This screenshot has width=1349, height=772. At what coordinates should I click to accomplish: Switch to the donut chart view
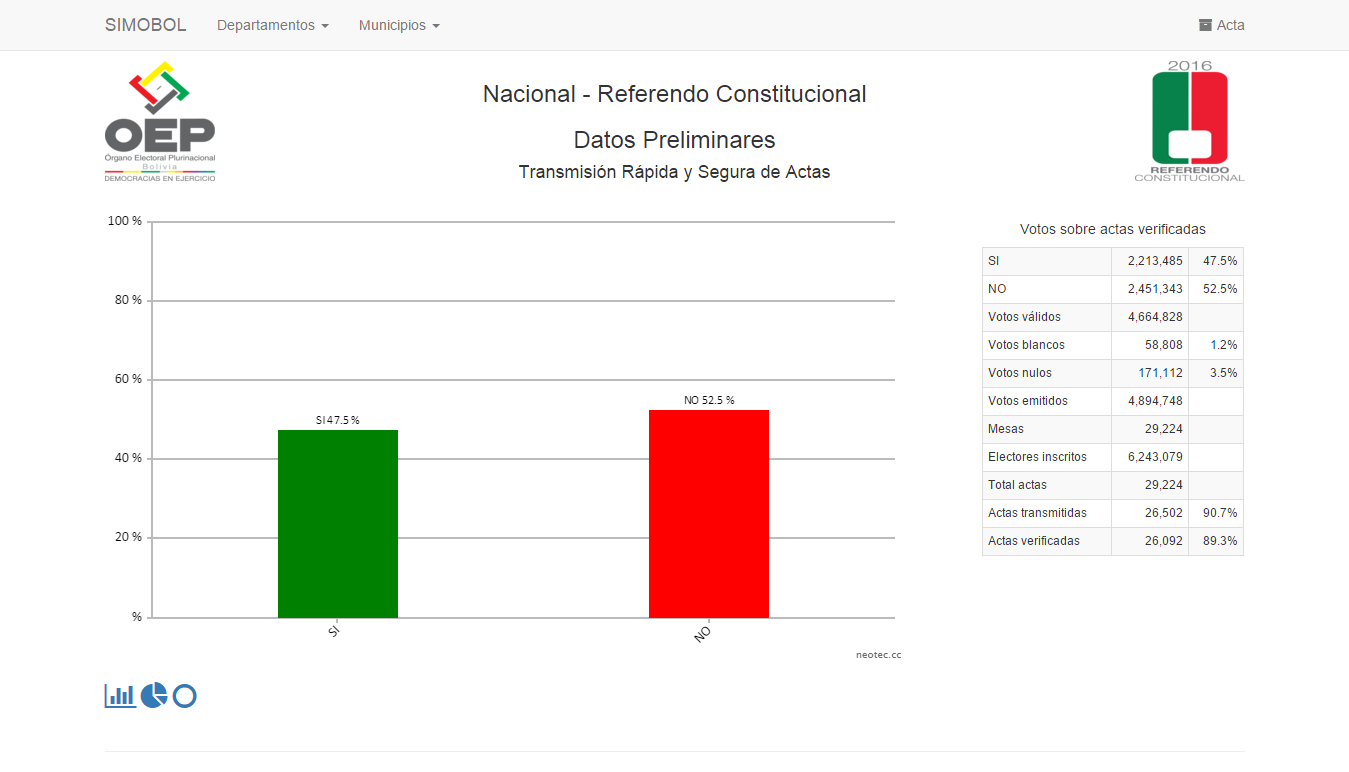184,695
